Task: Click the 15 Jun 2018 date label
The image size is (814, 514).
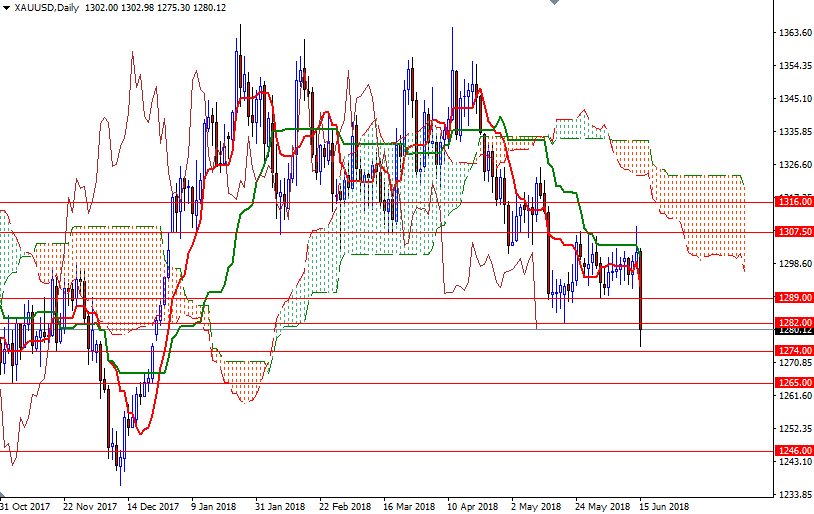Action: tap(660, 506)
